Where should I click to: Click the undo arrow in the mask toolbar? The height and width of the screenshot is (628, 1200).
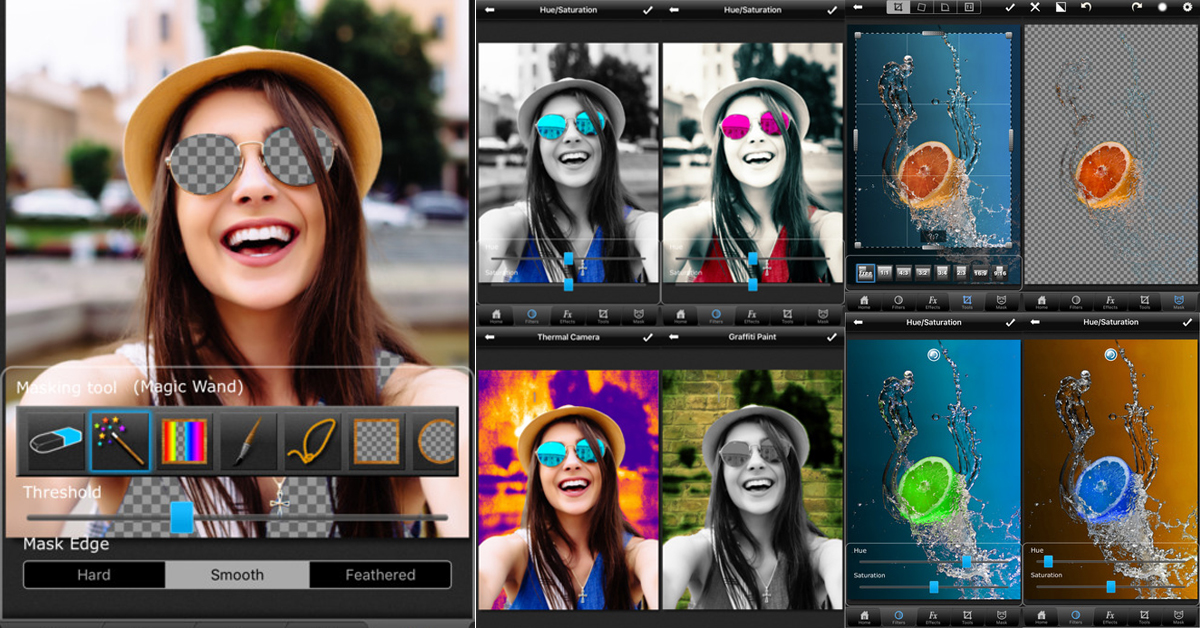tap(1087, 7)
